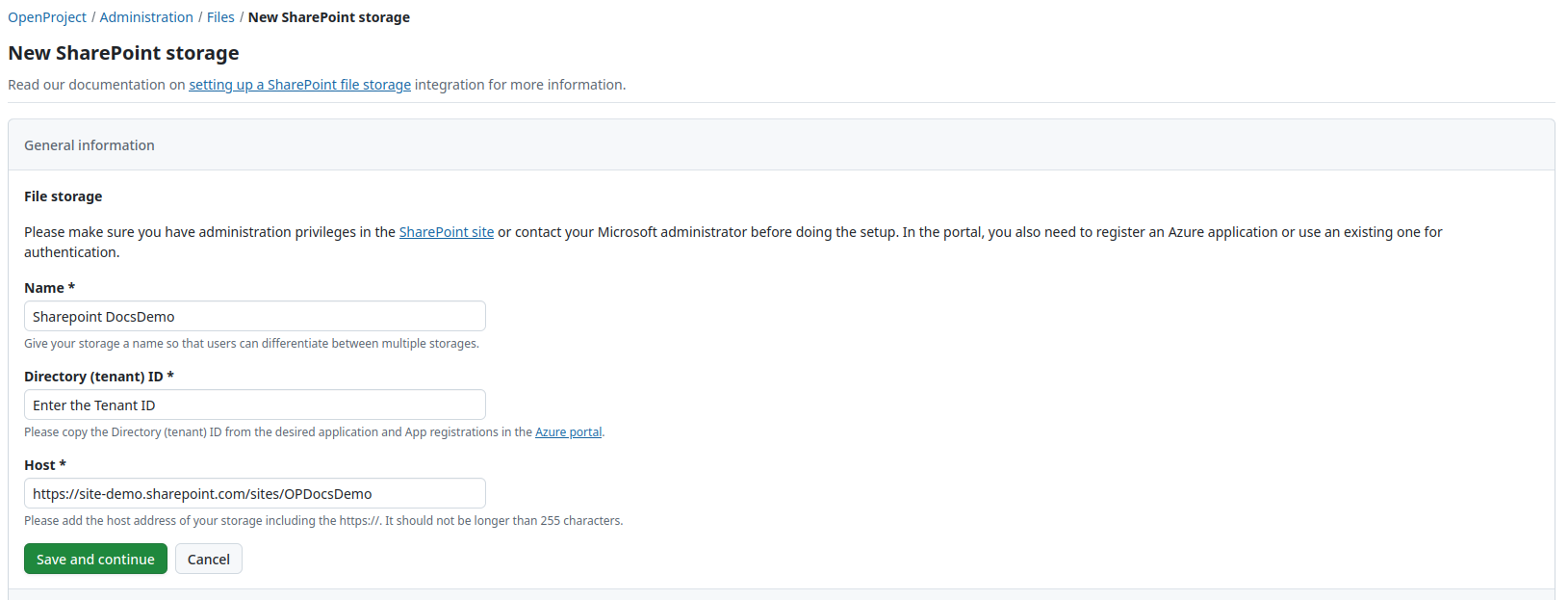Follow the SharePoint site link
The width and height of the screenshot is (1568, 600).
pos(447,232)
